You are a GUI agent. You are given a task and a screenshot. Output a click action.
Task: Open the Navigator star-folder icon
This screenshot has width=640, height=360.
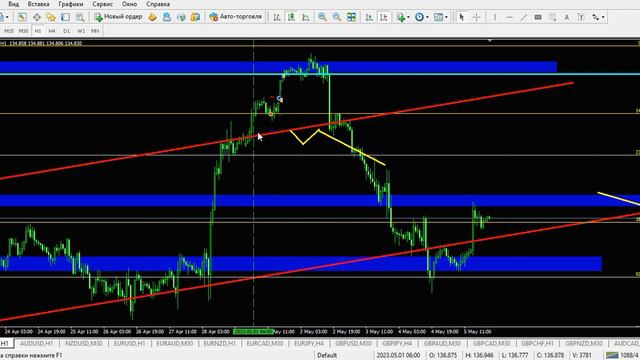[x=51, y=17]
